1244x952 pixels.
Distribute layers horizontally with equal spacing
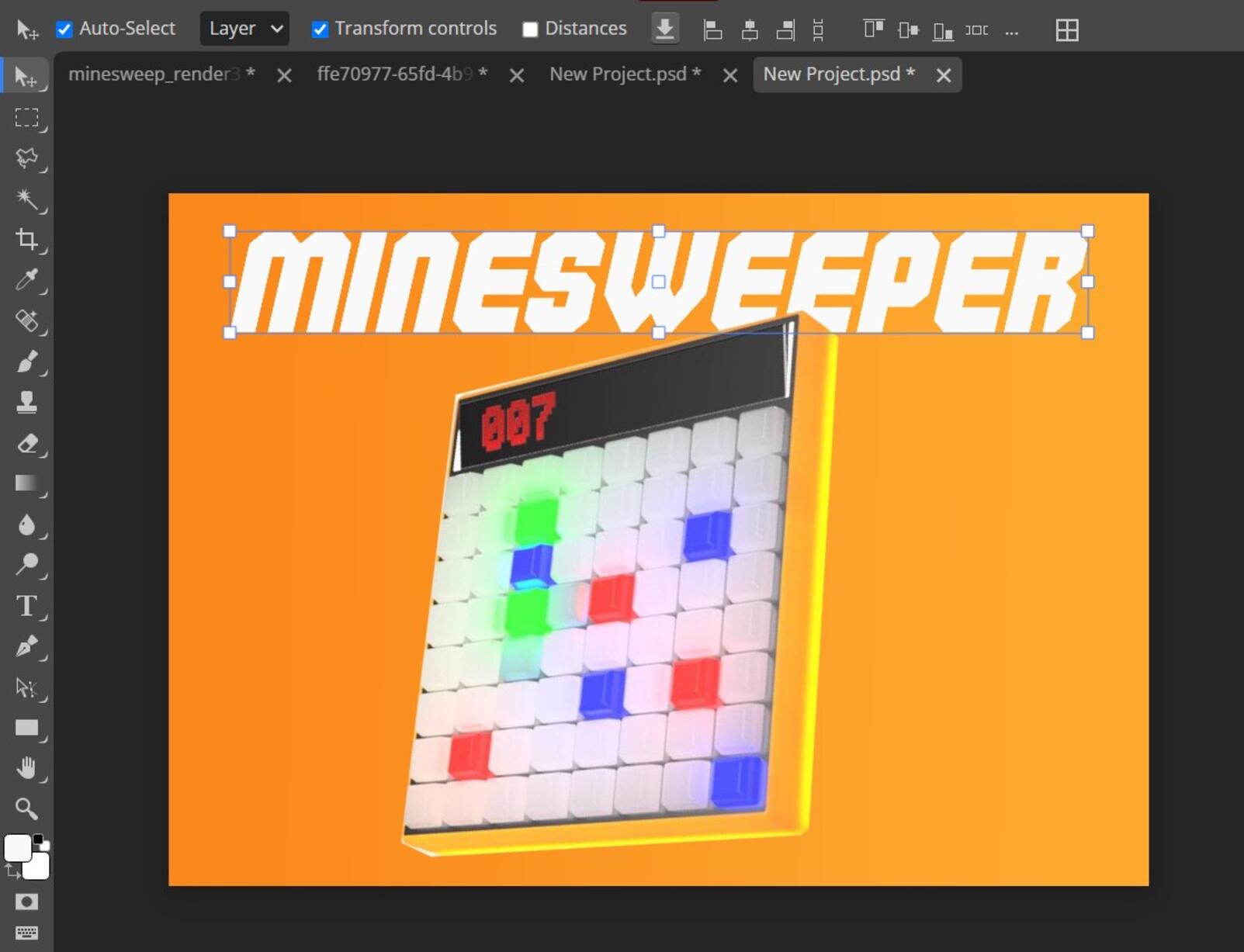click(976, 30)
